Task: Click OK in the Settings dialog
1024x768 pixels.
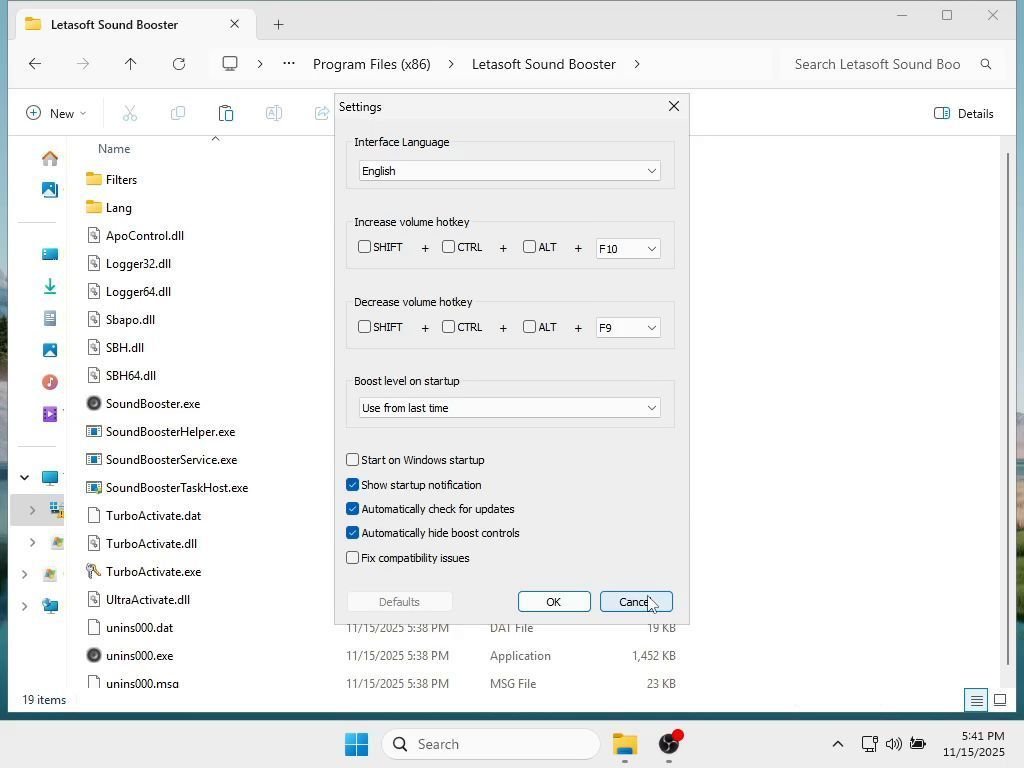Action: coord(554,601)
